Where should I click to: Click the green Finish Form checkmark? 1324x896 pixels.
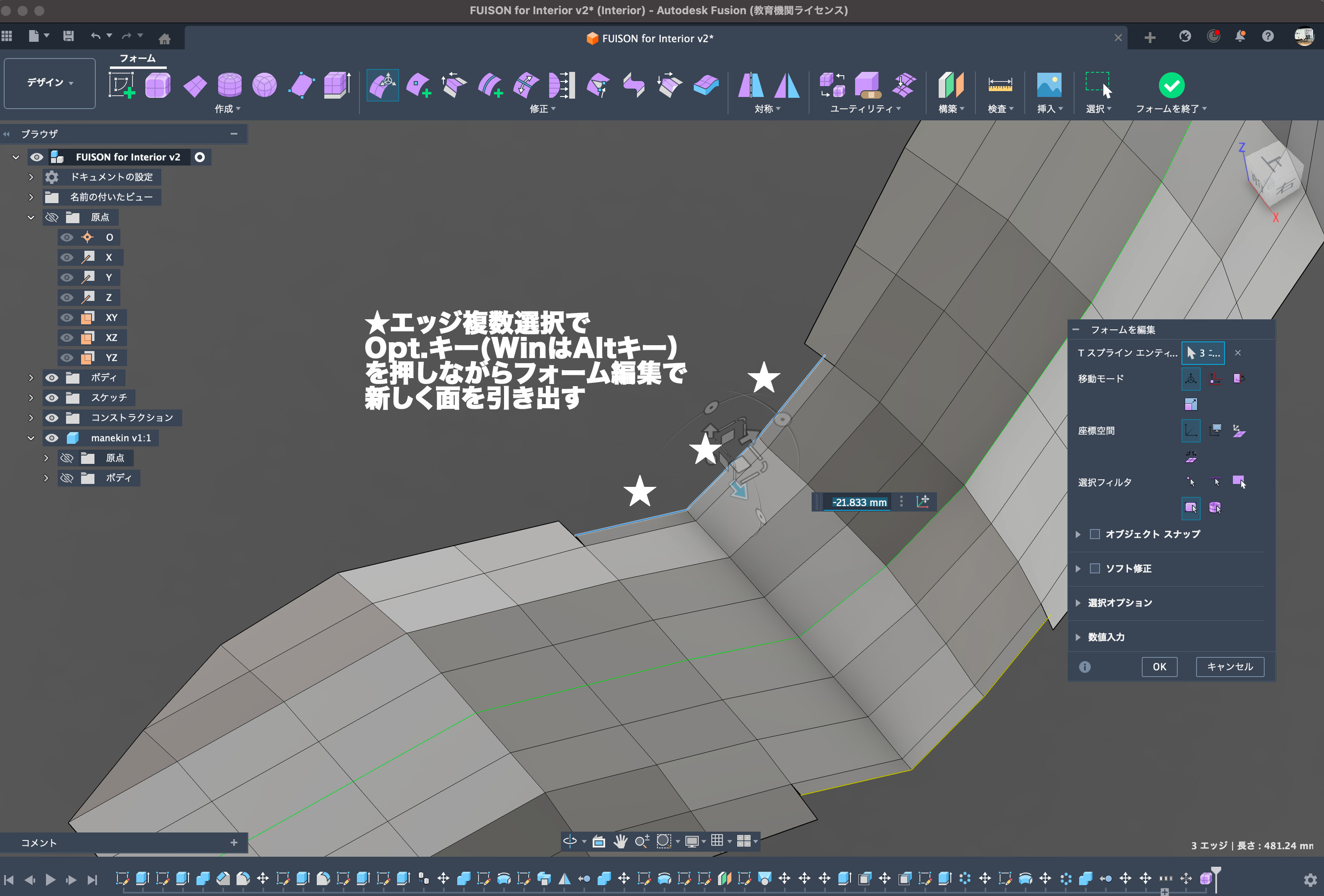1171,85
